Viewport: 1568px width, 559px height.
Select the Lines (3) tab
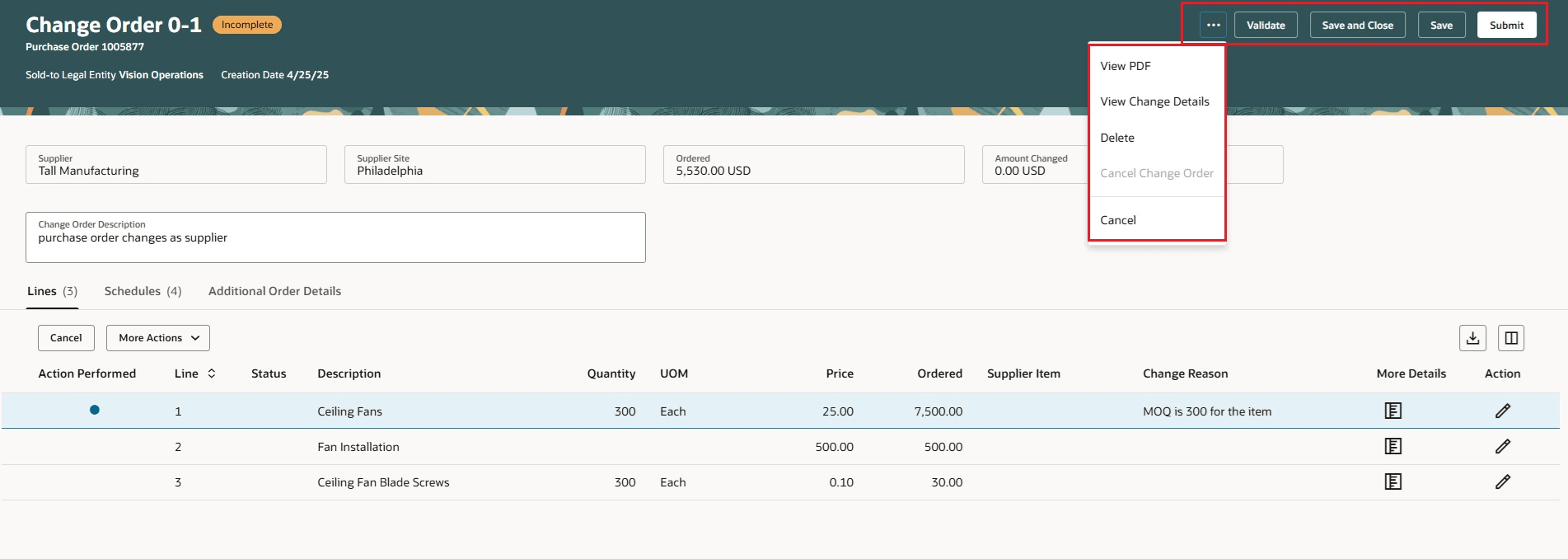[x=52, y=291]
